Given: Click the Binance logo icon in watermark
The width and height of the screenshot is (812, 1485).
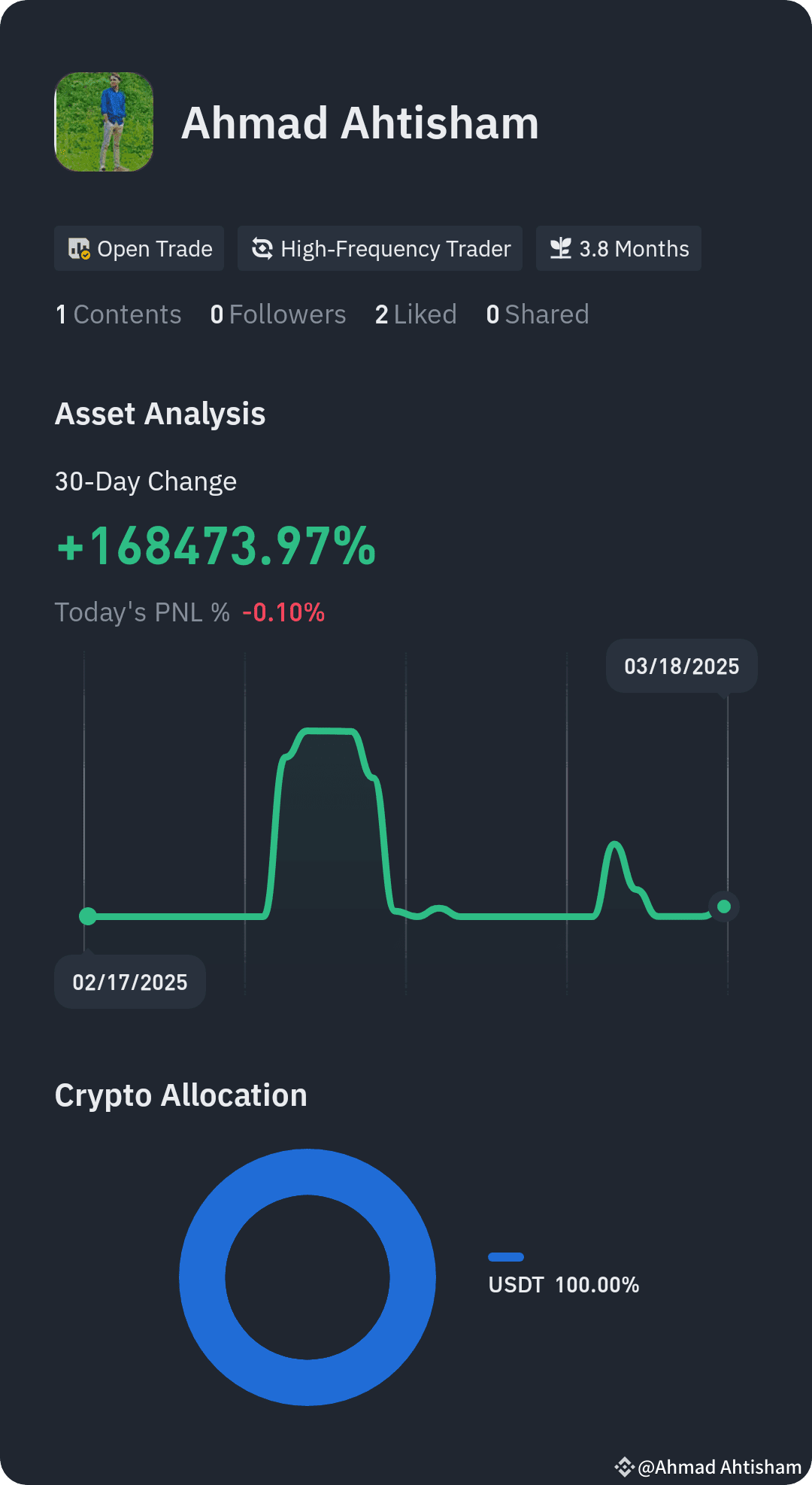Looking at the screenshot, I should point(624,1467).
